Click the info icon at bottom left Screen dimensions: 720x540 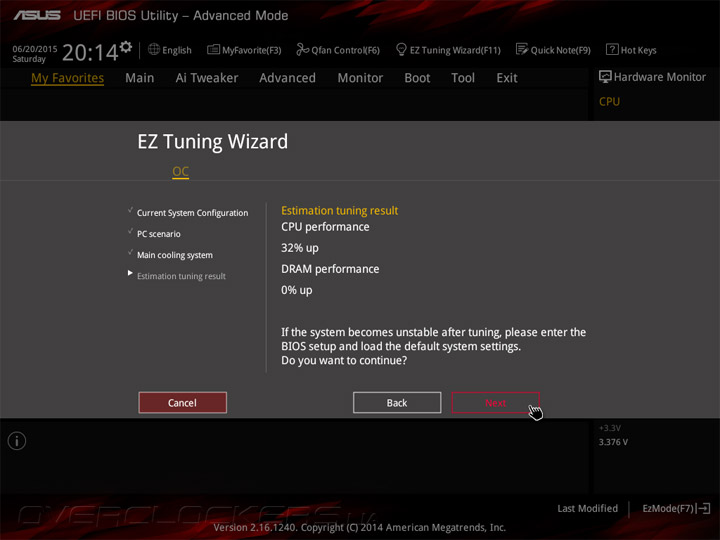17,441
